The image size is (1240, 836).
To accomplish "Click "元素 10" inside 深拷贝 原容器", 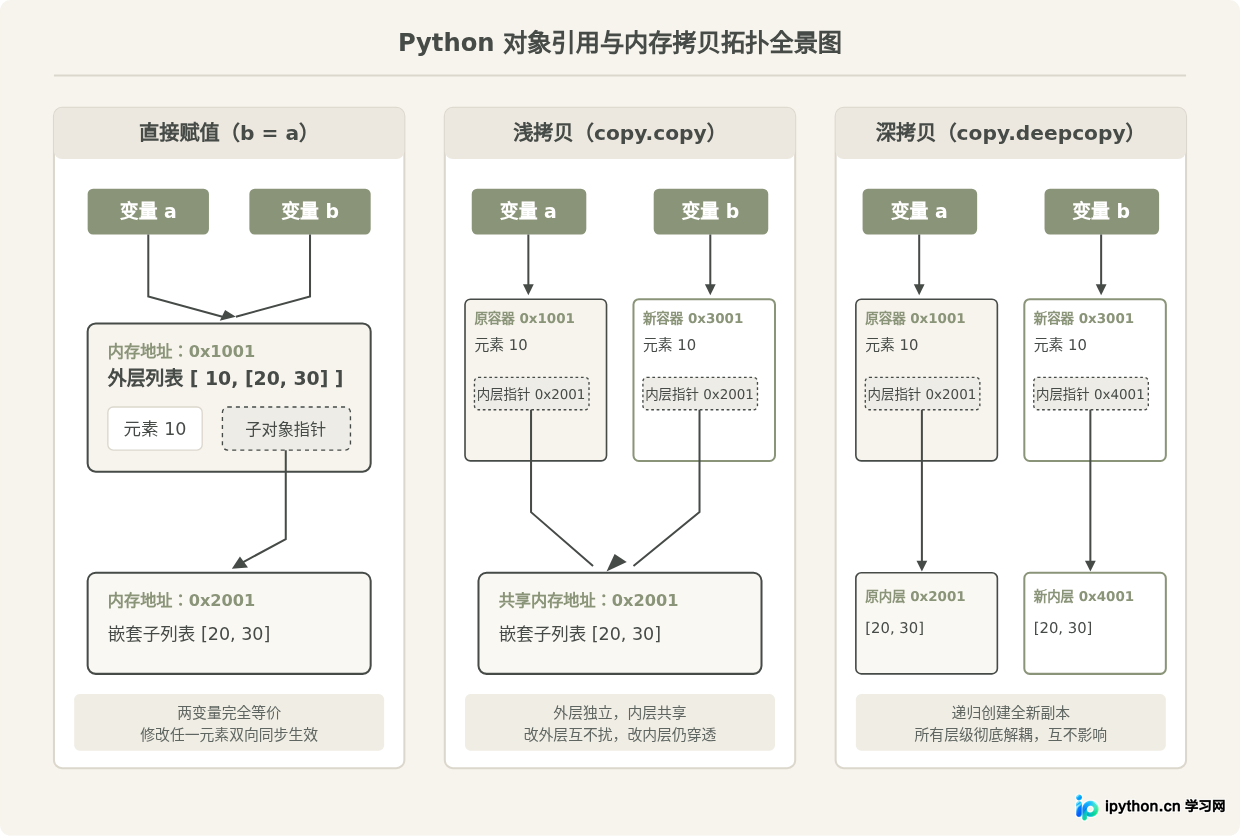I will (892, 345).
